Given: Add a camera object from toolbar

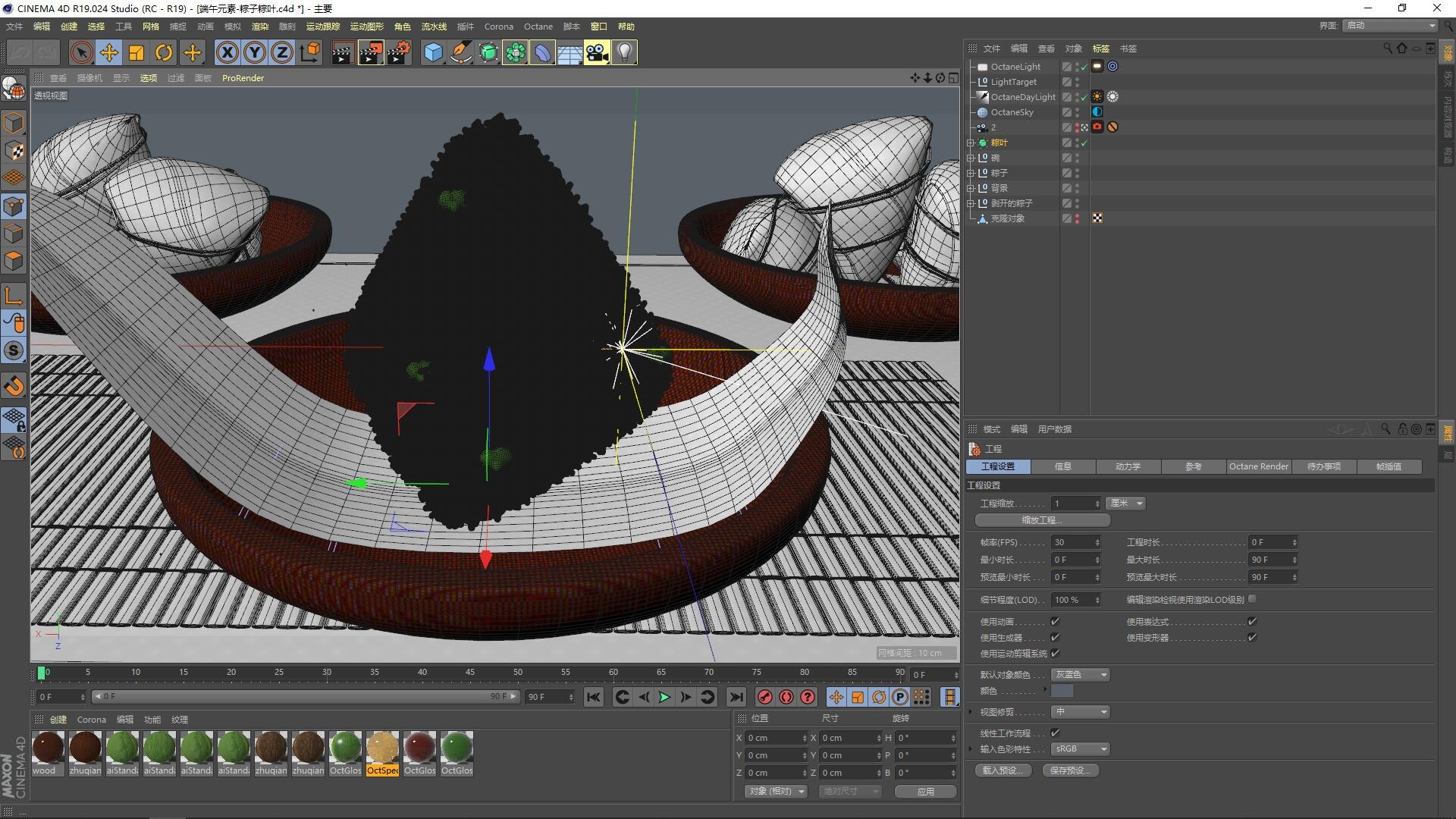Looking at the screenshot, I should click(x=596, y=52).
